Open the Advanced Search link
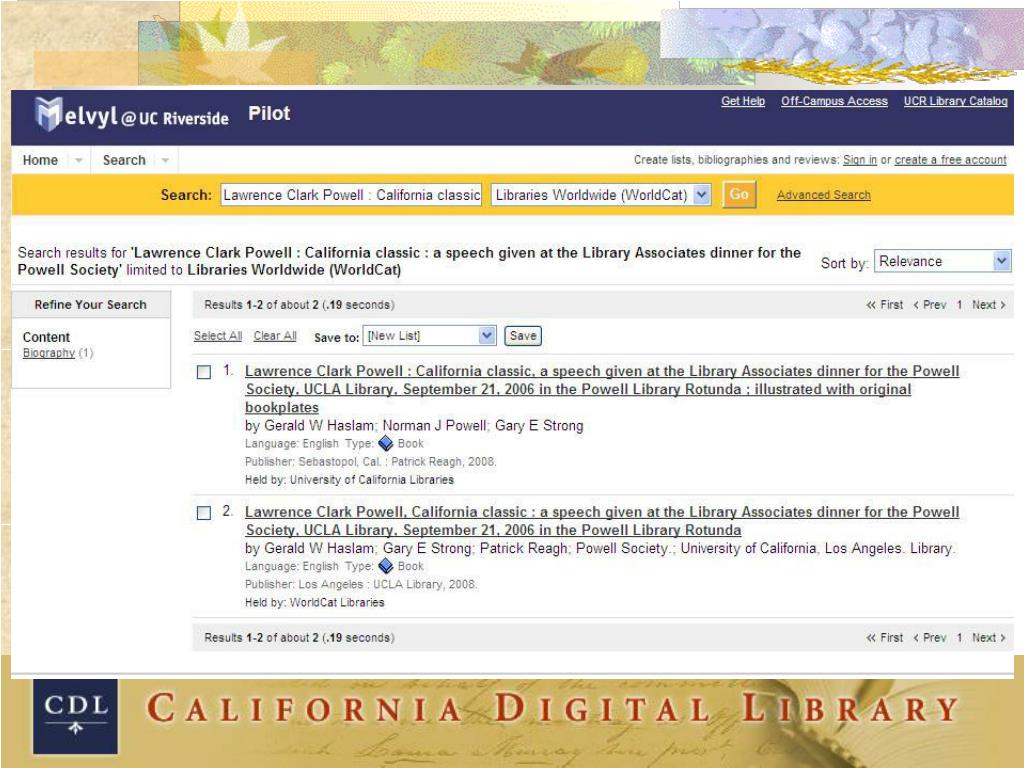The height and width of the screenshot is (768, 1024). coord(824,195)
